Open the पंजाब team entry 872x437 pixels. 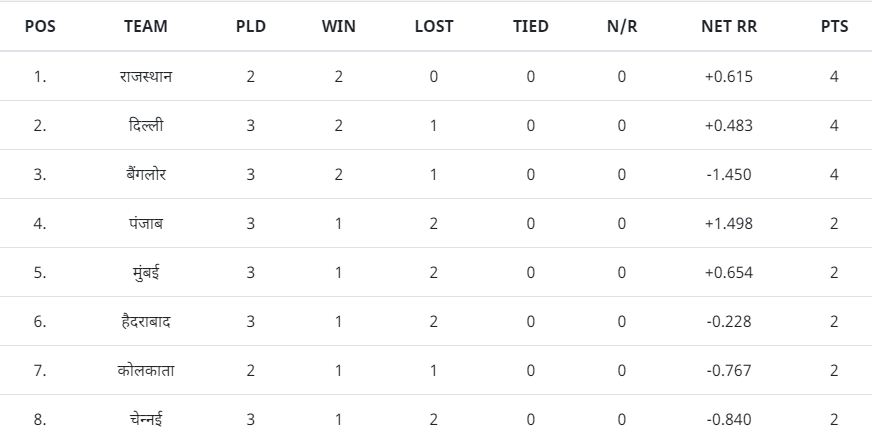[x=146, y=224]
